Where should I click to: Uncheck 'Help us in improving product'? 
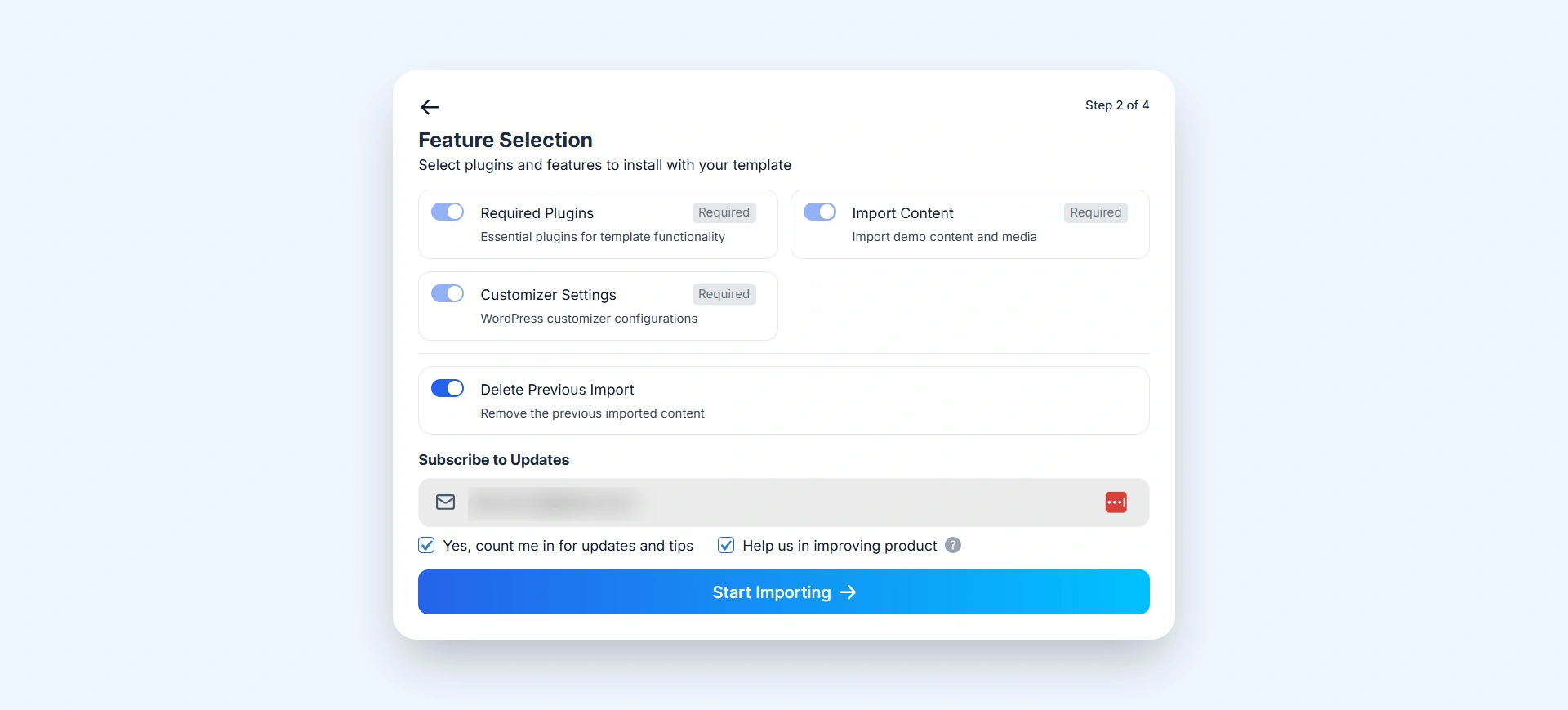726,545
